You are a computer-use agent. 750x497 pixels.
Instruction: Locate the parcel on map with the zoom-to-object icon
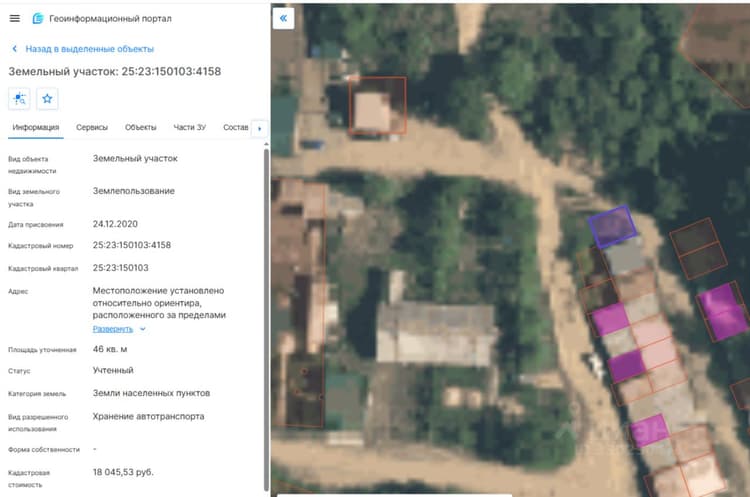[x=20, y=99]
